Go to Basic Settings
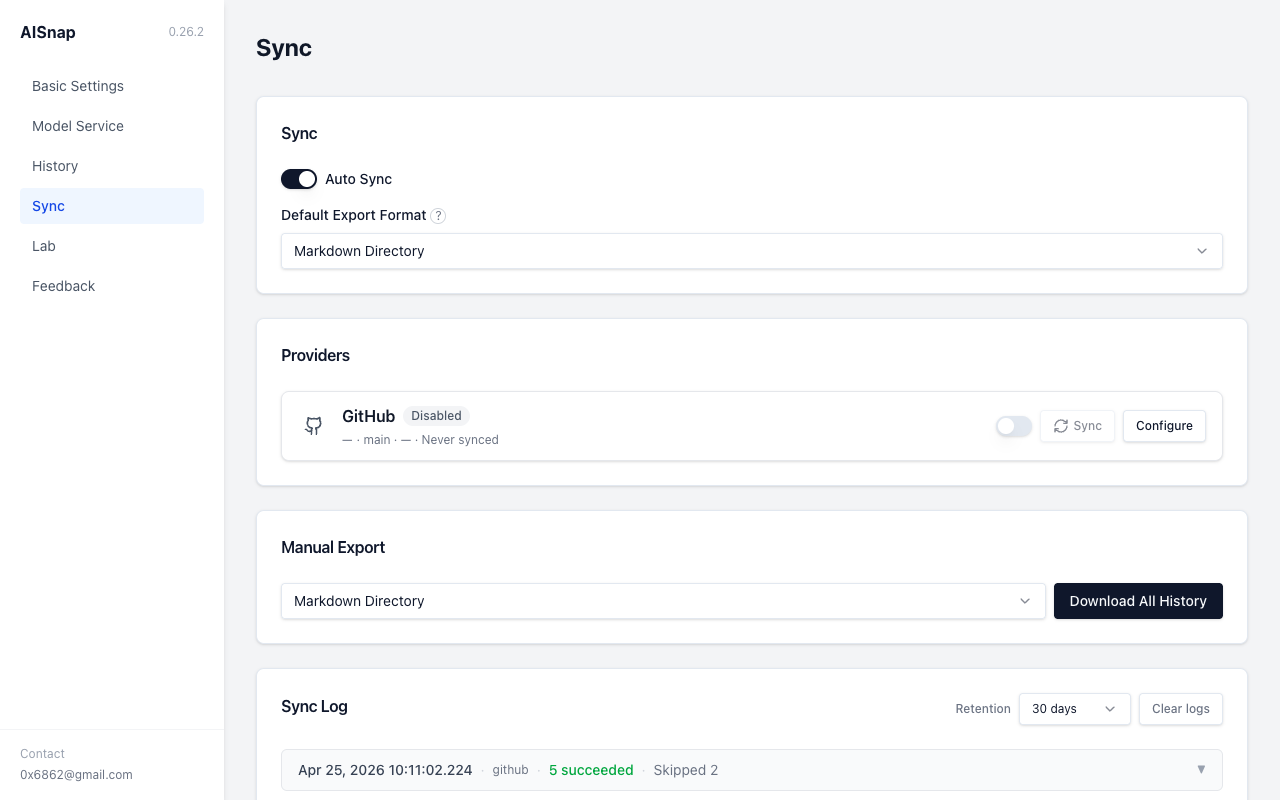1280x800 pixels. (x=112, y=86)
